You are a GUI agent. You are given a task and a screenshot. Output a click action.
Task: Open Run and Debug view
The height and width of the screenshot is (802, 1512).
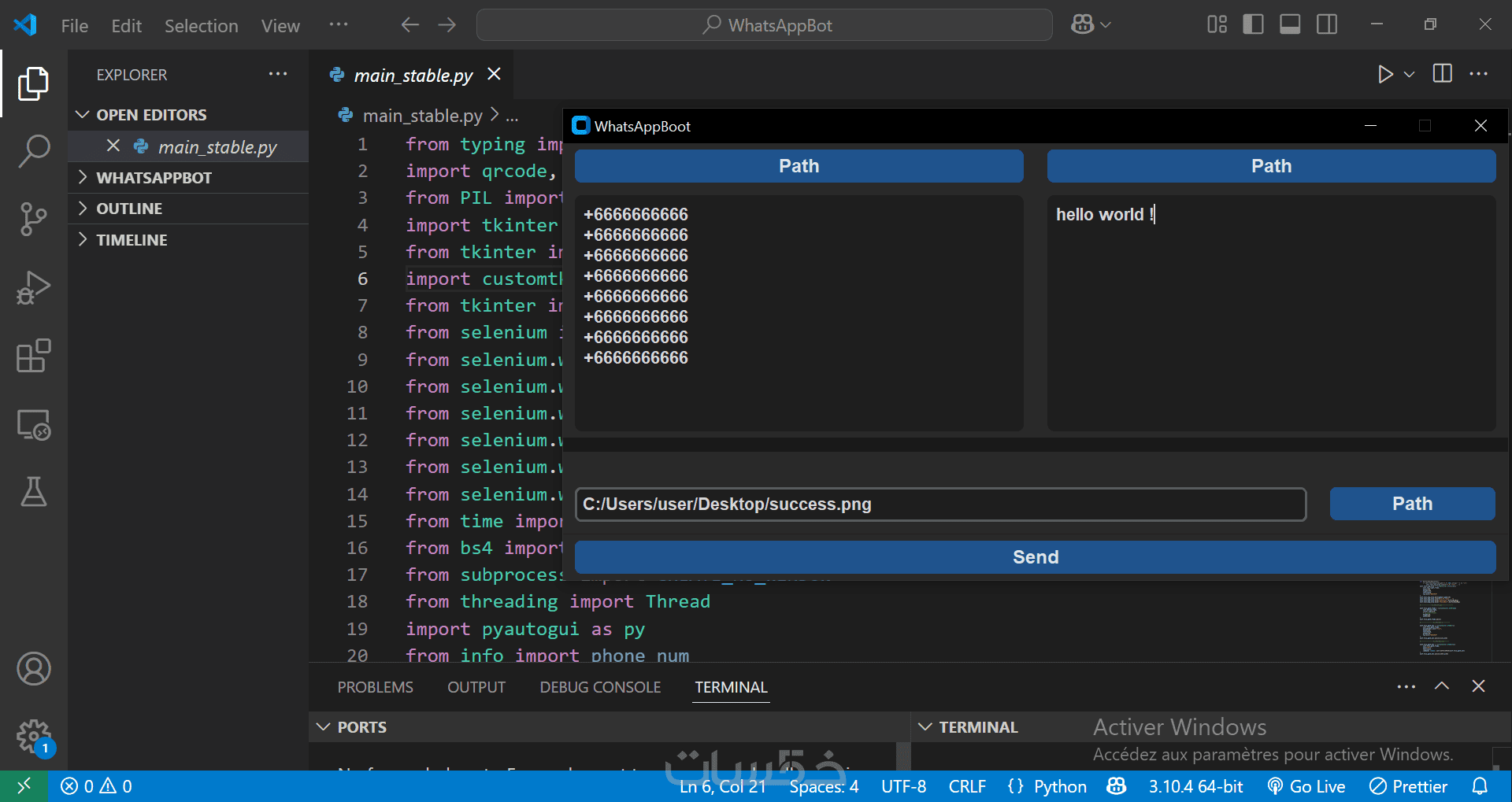tap(33, 287)
